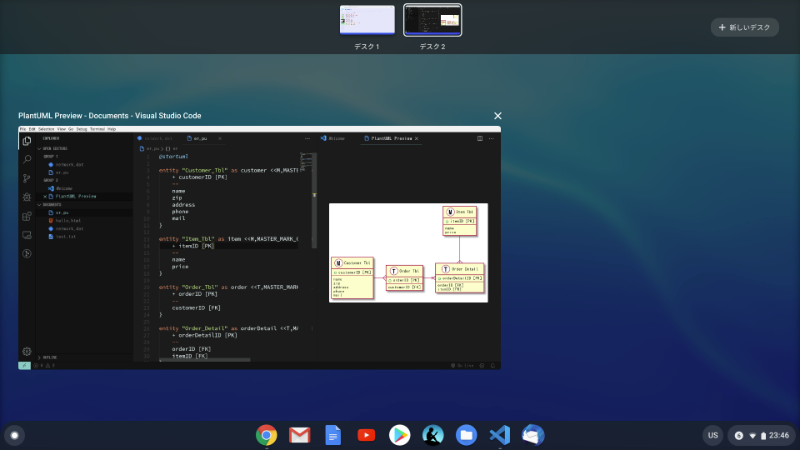The height and width of the screenshot is (450, 800).
Task: Launch YouTube from the shelf
Action: [366, 435]
